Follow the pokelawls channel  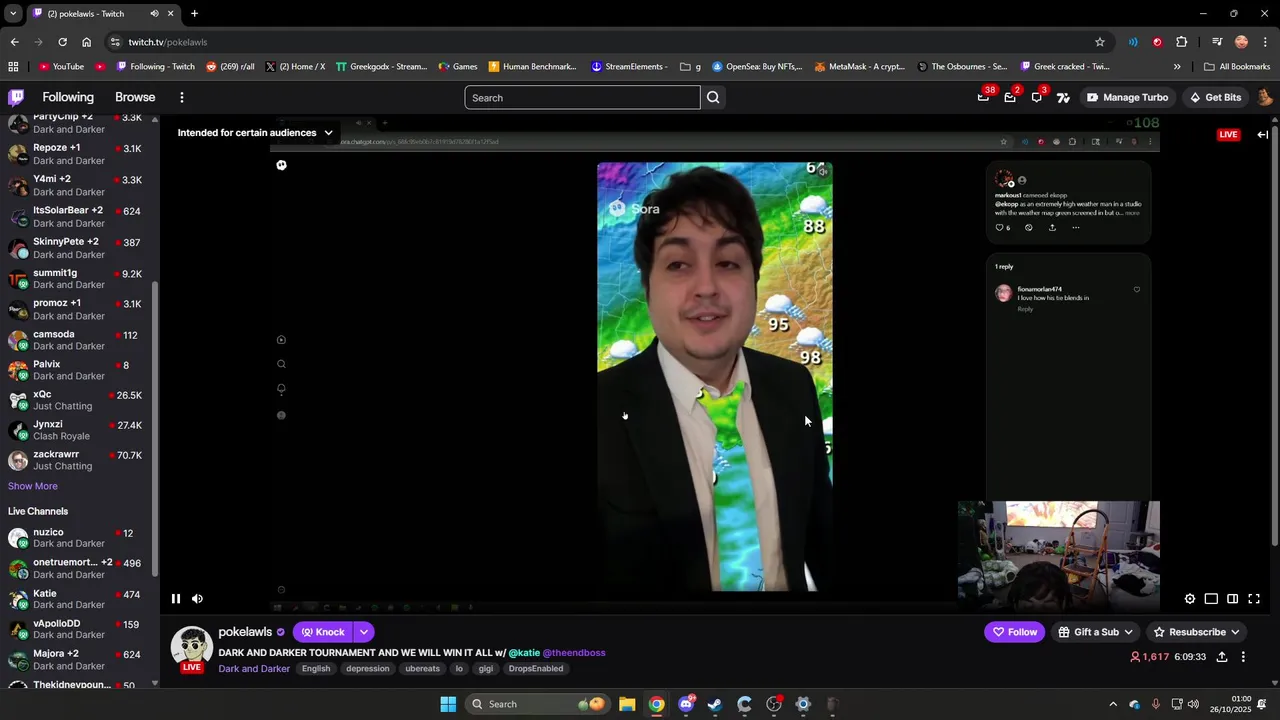coord(1014,632)
